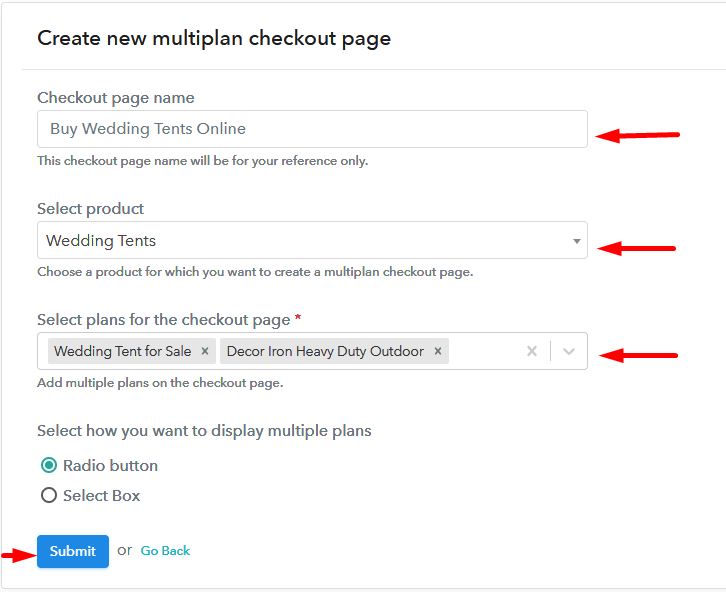Click the 'reference only' help text
This screenshot has height=592, width=726.
click(203, 161)
